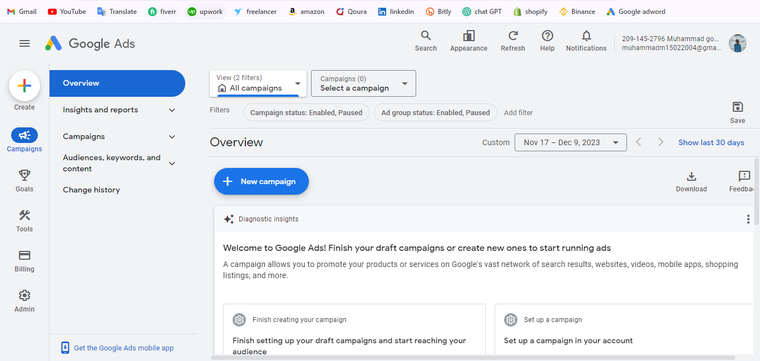Refresh the Google Ads page
760x361 pixels.
click(x=513, y=36)
